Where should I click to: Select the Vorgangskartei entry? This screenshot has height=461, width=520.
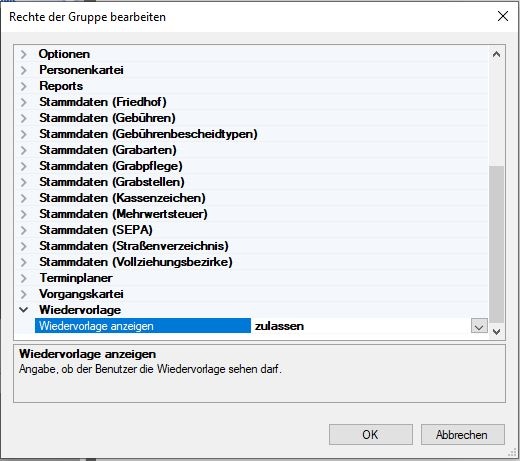click(81, 294)
